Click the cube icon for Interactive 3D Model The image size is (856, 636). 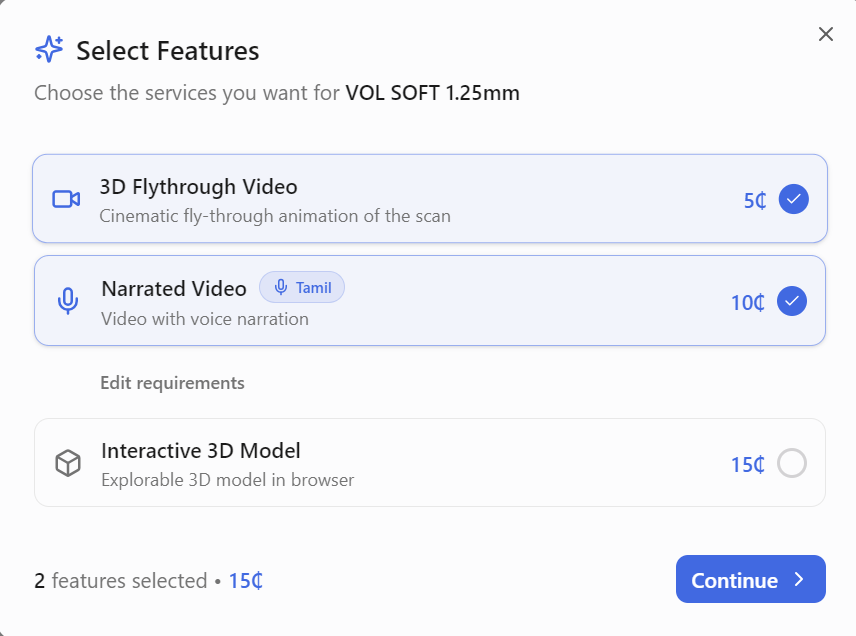67,463
